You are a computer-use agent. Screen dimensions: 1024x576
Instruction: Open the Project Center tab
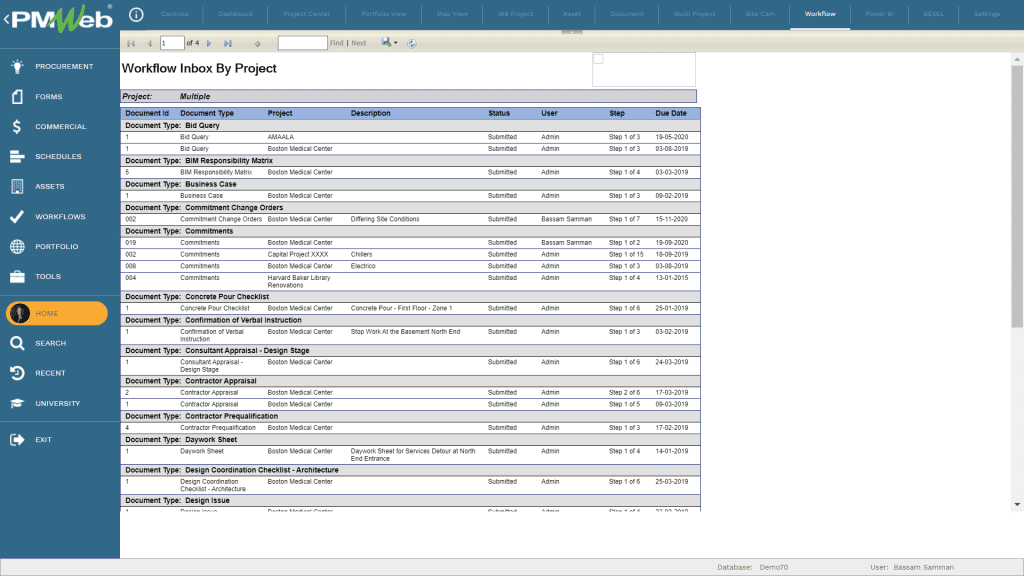306,14
